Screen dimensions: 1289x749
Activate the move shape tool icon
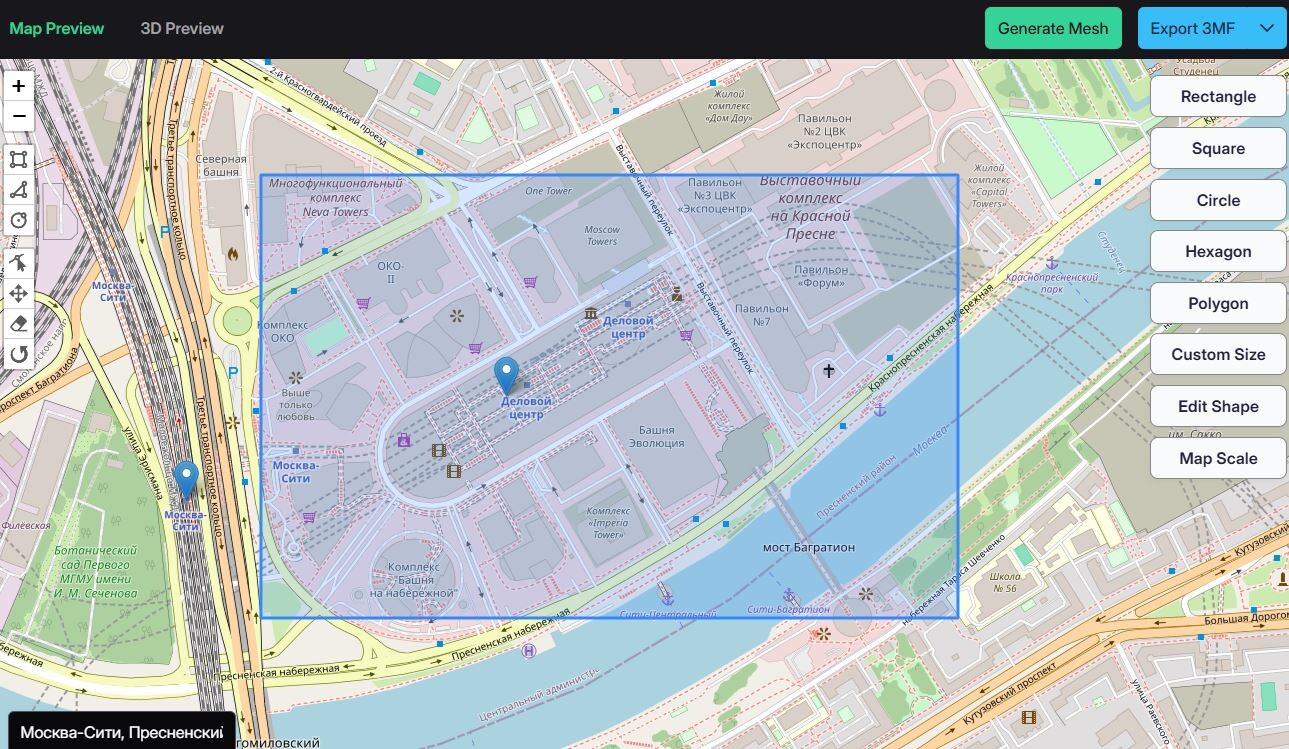point(18,293)
